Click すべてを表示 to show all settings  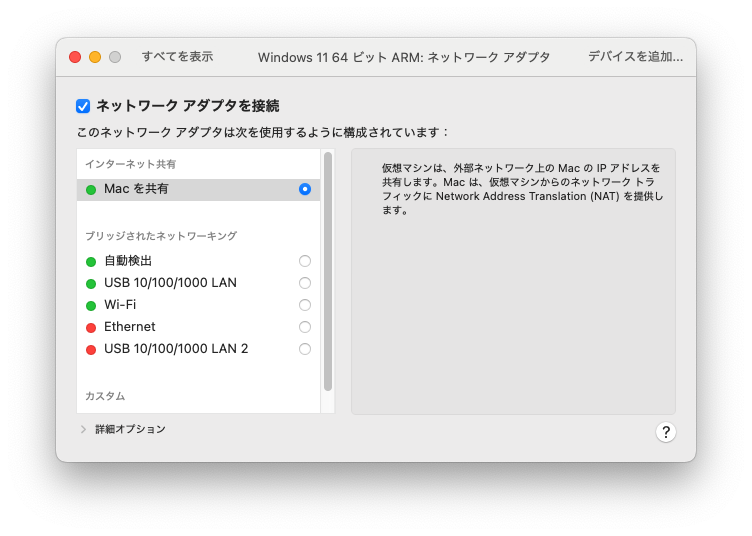(177, 57)
